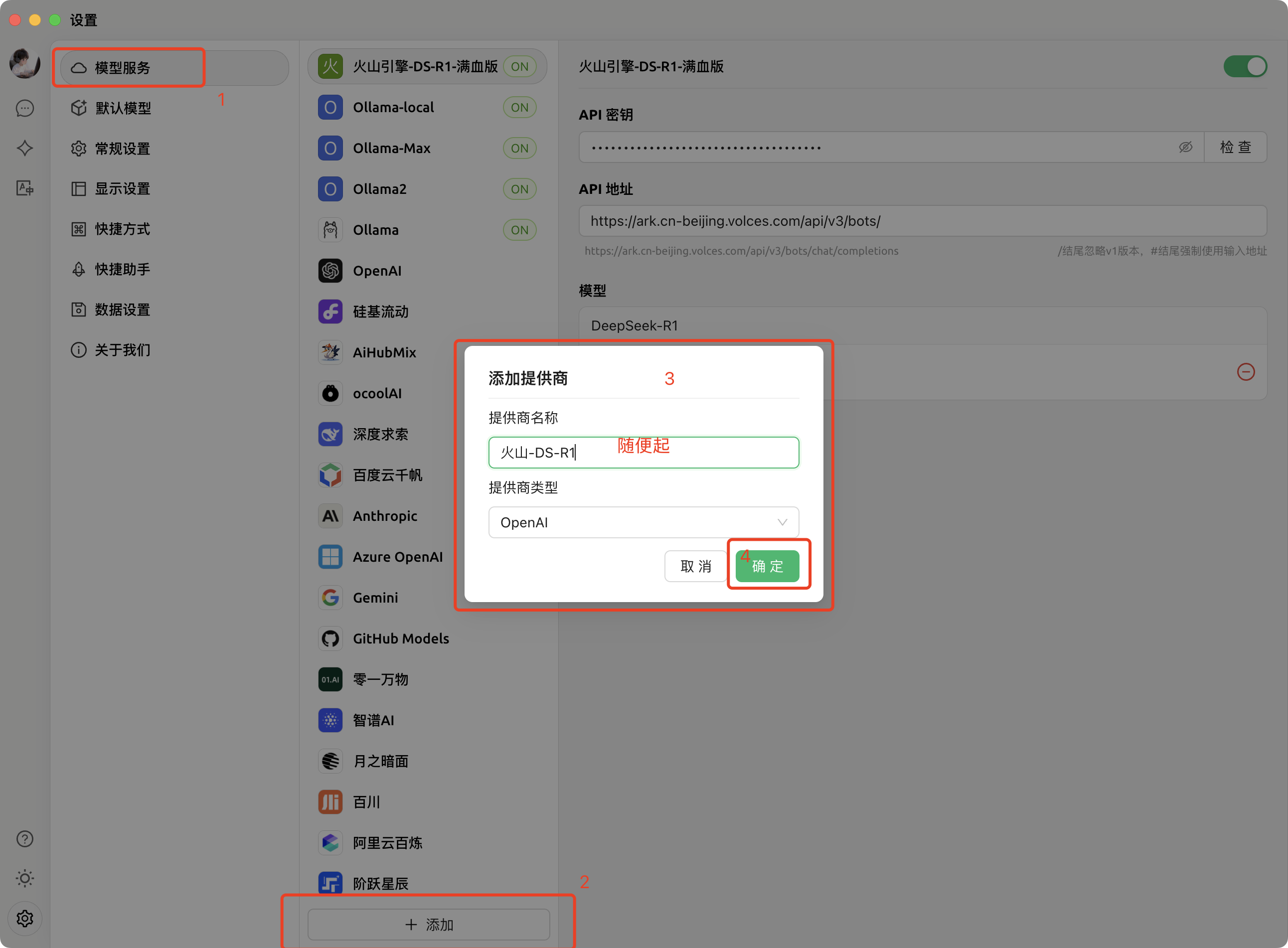Select the 阿里云百炼 provider icon
Viewport: 1288px width, 948px height.
330,843
